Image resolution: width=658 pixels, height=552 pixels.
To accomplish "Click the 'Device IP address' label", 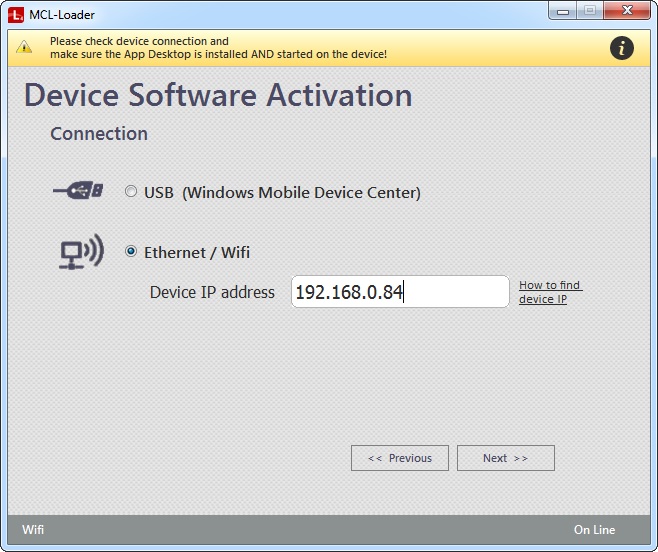I will click(212, 292).
